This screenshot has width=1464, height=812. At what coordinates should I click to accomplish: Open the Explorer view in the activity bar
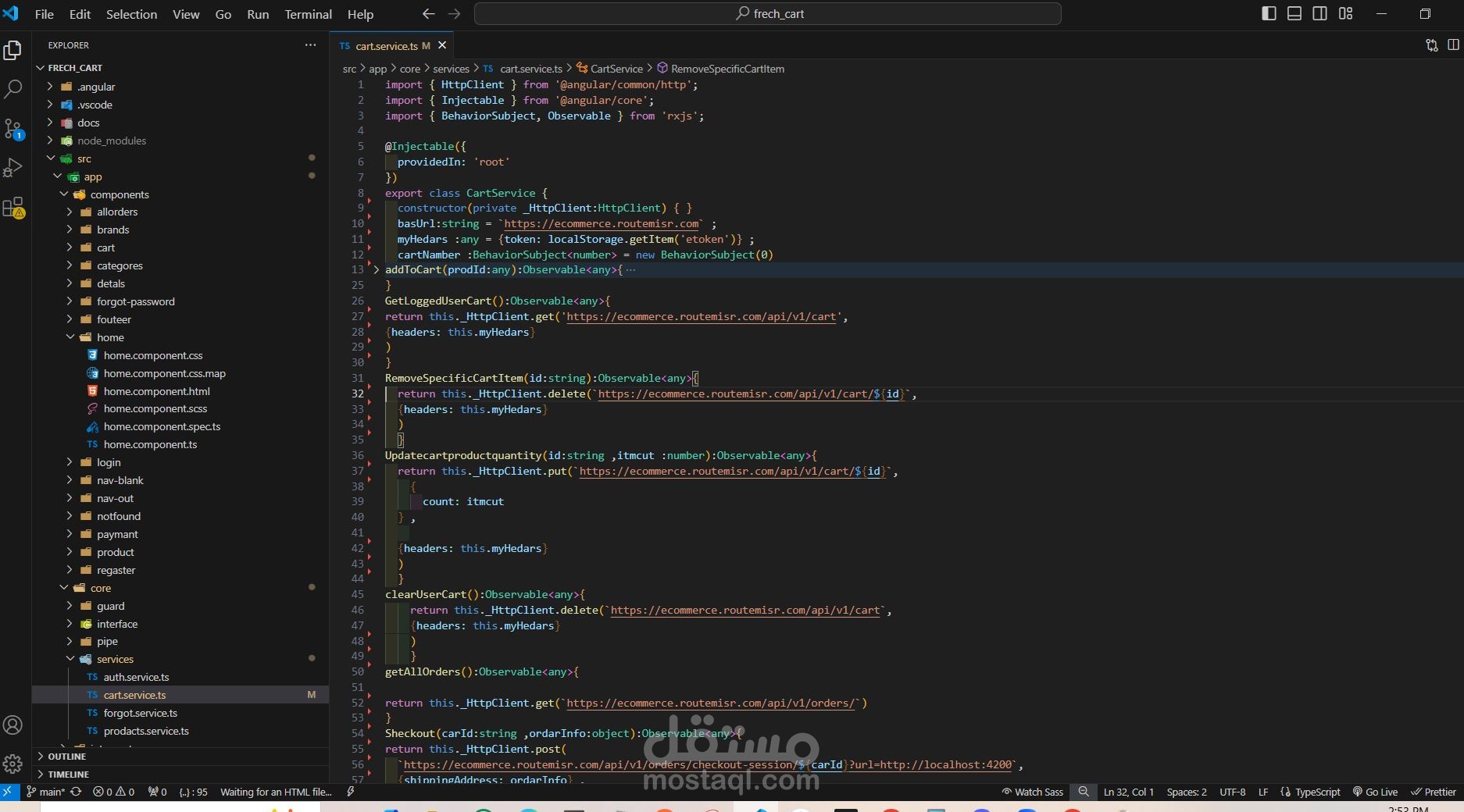[12, 51]
